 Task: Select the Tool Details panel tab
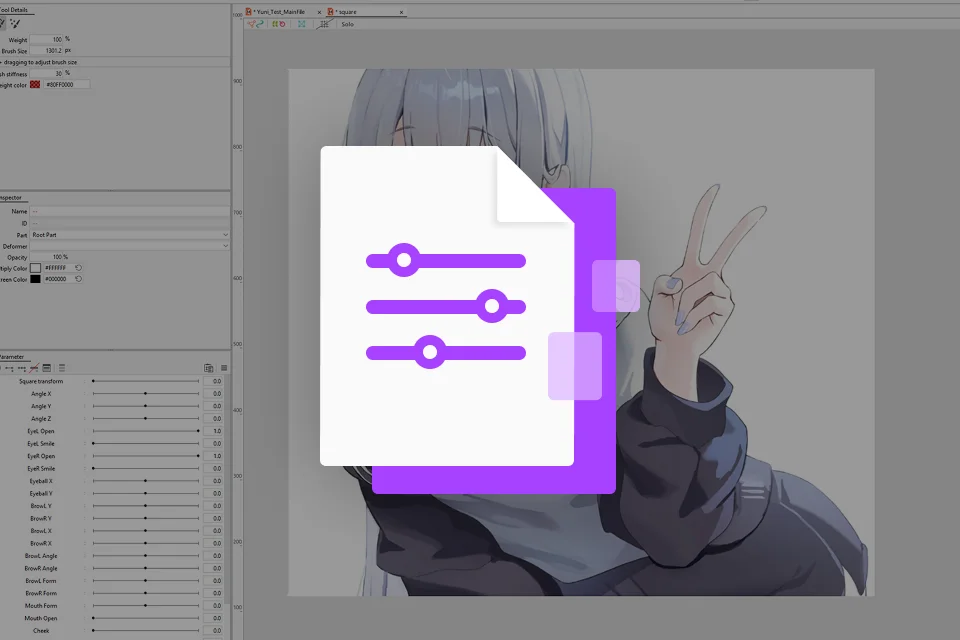(14, 10)
